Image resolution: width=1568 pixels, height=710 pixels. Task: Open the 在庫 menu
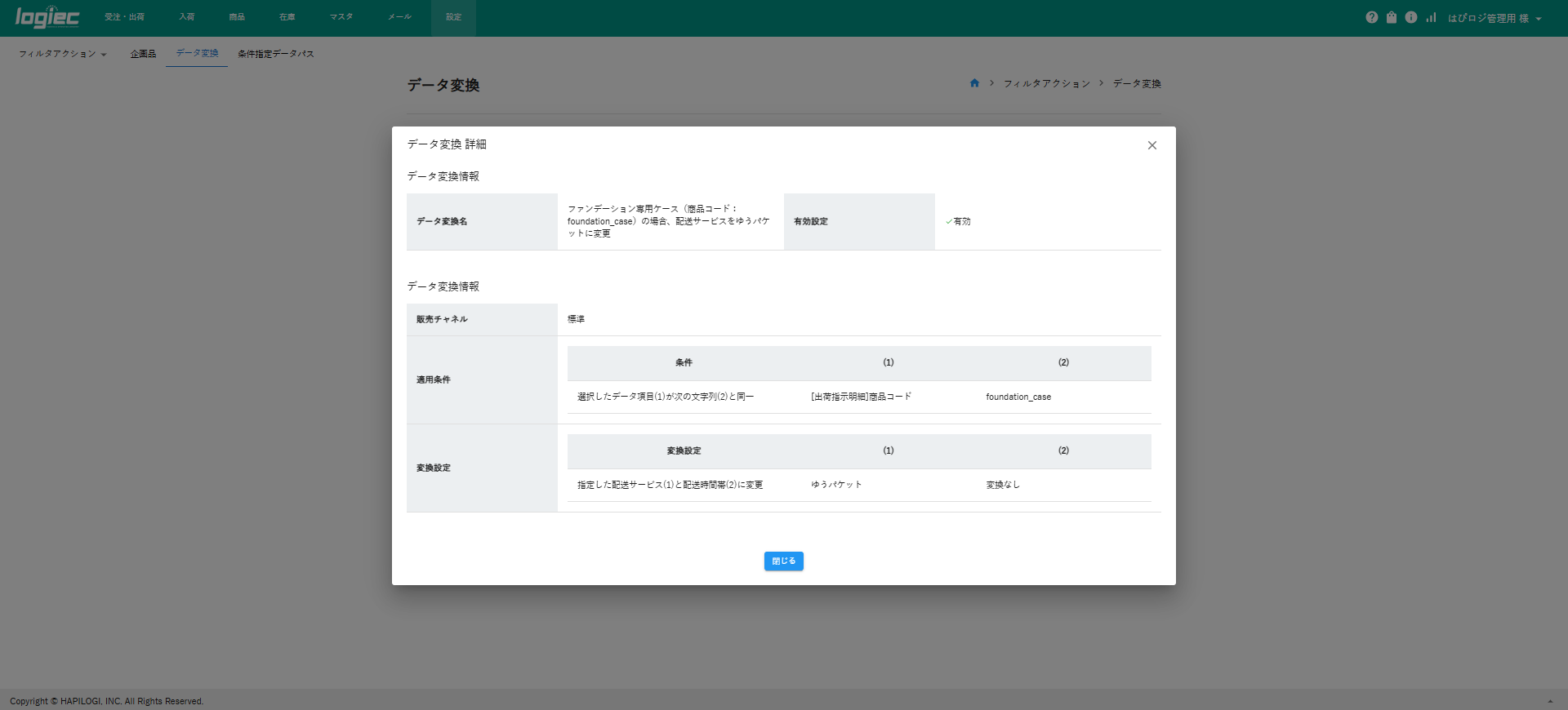[287, 17]
